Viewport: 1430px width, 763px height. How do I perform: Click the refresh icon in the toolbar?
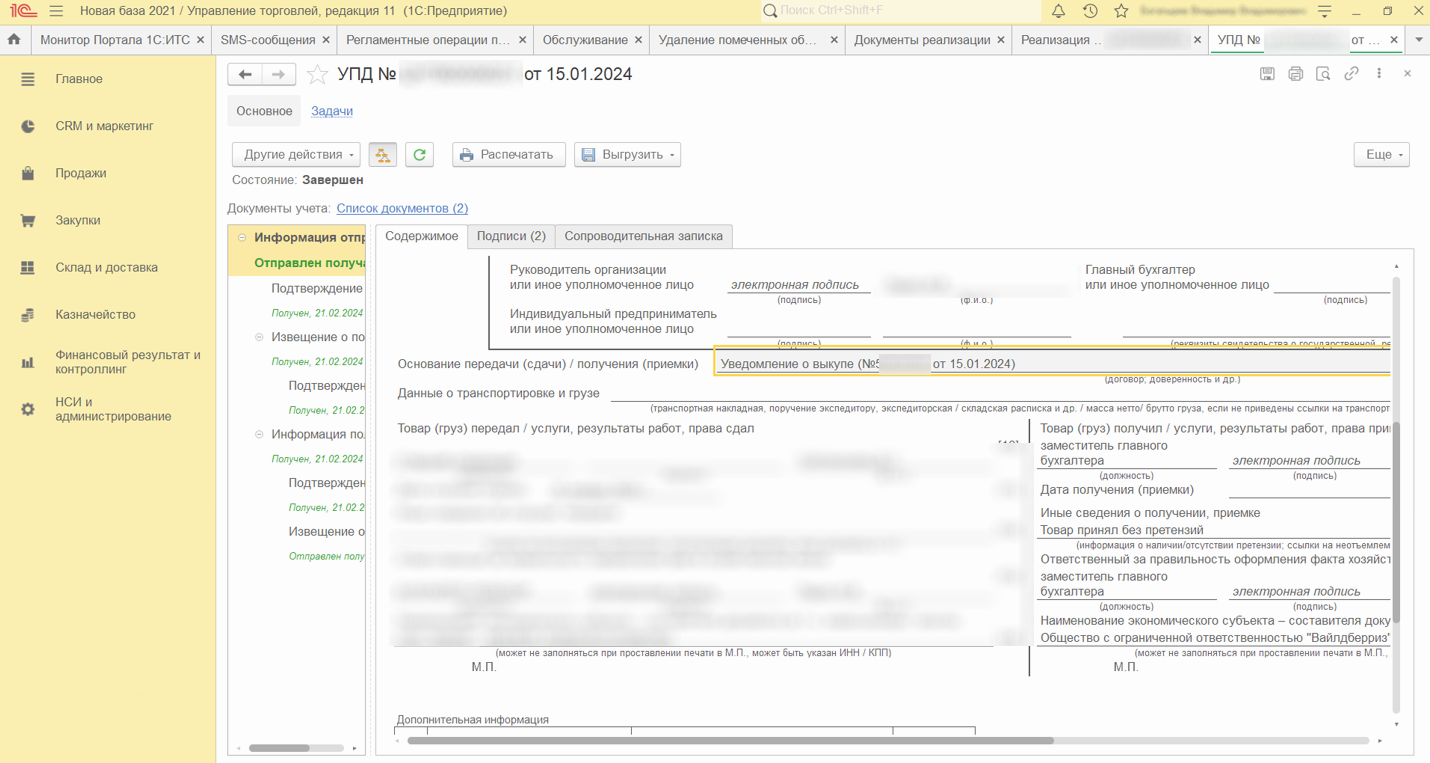[x=420, y=155]
